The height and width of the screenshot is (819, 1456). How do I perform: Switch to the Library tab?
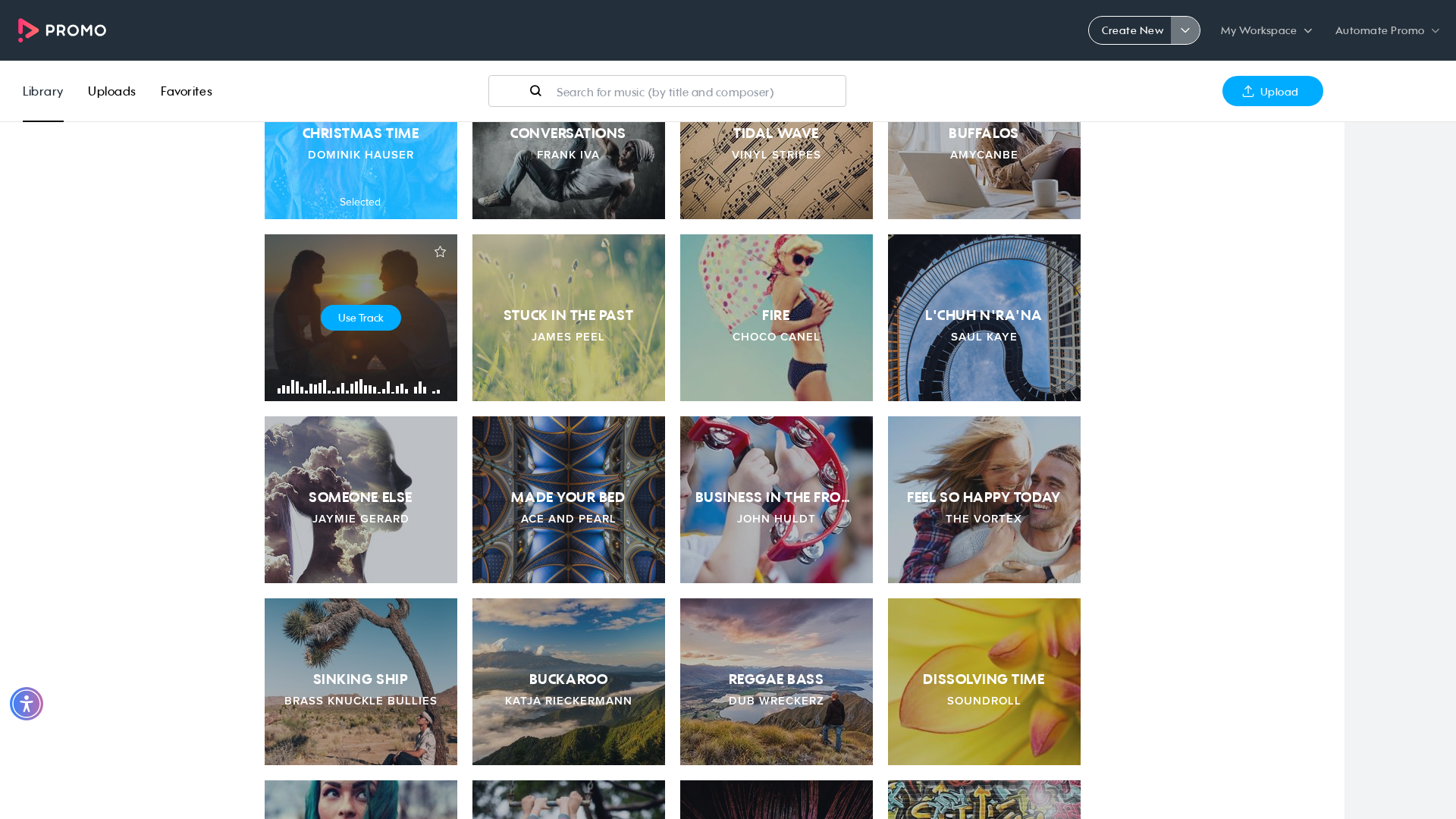pos(42,91)
